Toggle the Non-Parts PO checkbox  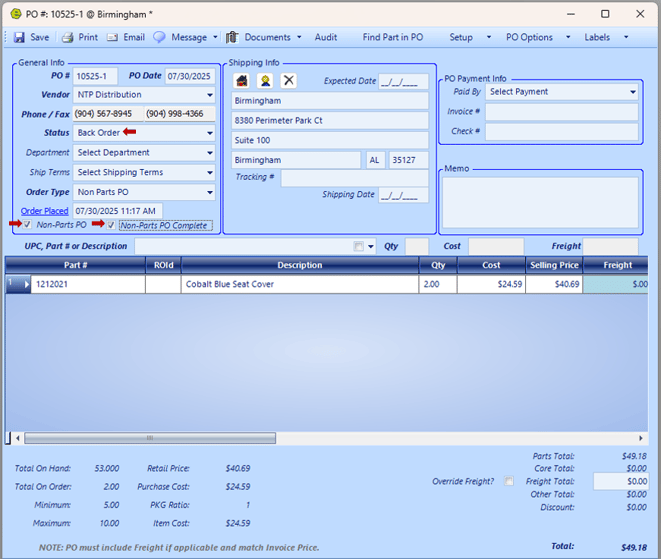(27, 225)
